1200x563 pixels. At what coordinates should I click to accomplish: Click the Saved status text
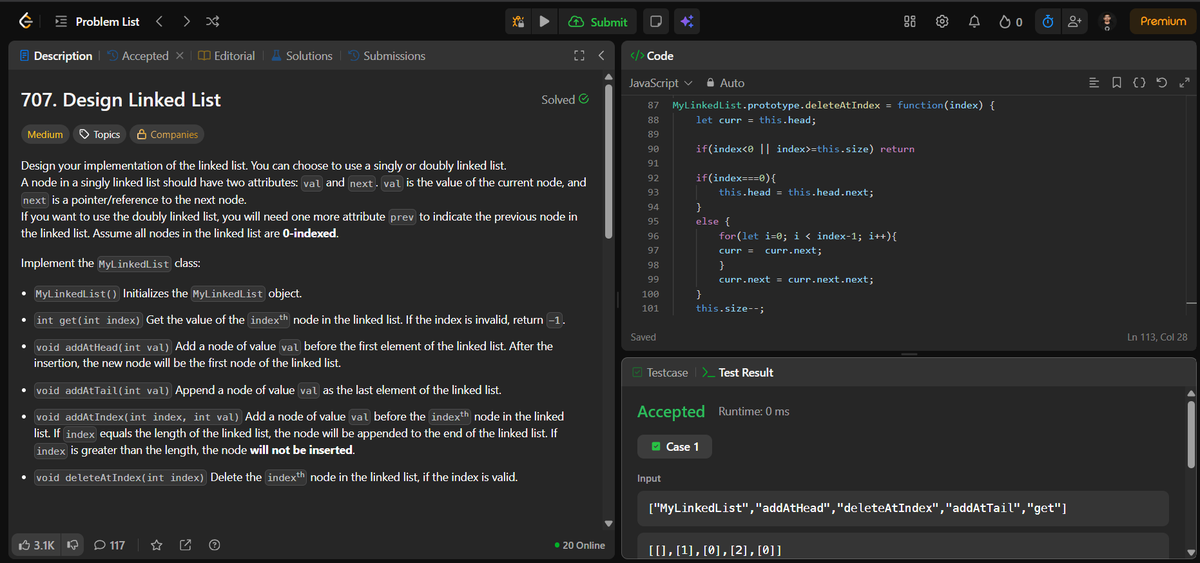click(x=643, y=337)
